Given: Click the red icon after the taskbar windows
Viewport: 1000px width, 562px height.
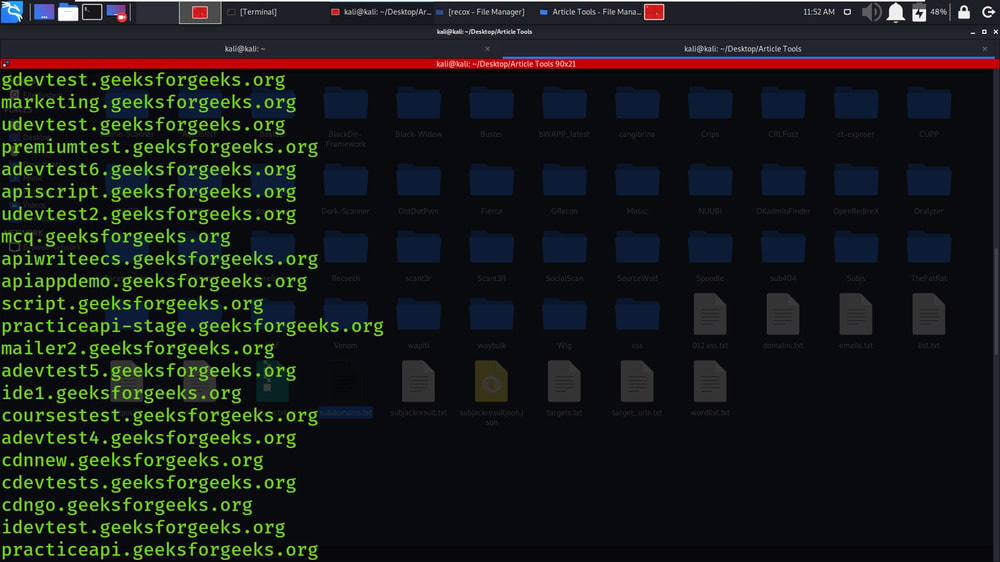Looking at the screenshot, I should click(654, 12).
